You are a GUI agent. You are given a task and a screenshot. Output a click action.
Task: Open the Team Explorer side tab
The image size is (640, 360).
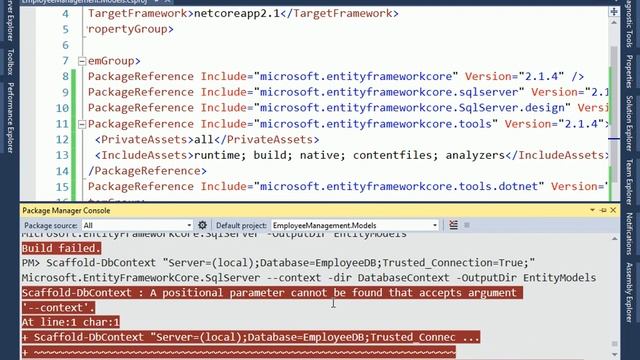click(x=629, y=182)
